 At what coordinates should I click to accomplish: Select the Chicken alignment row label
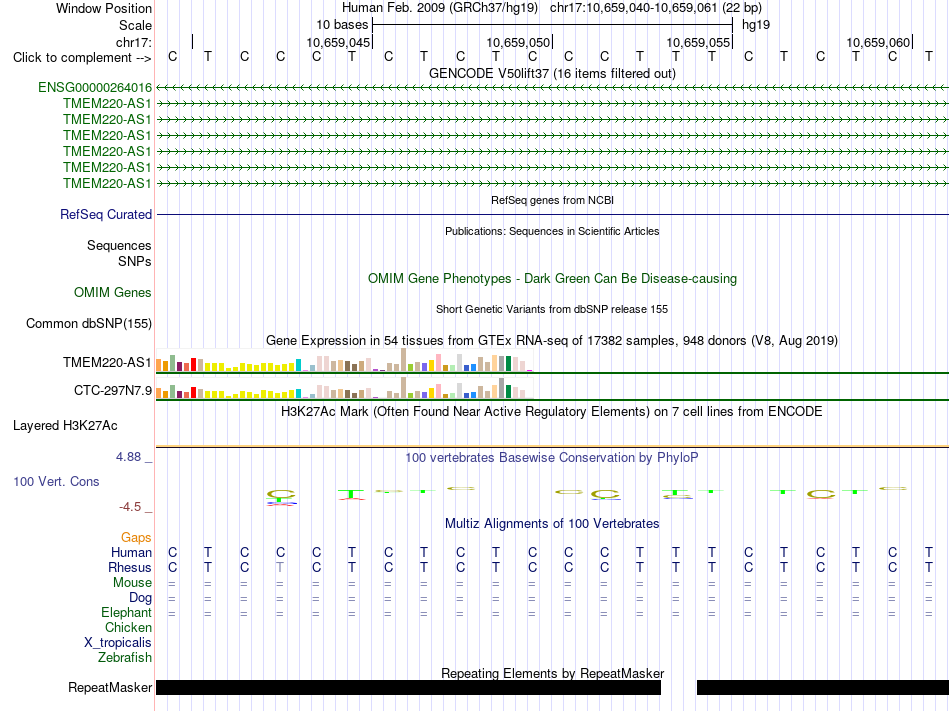pyautogui.click(x=128, y=627)
